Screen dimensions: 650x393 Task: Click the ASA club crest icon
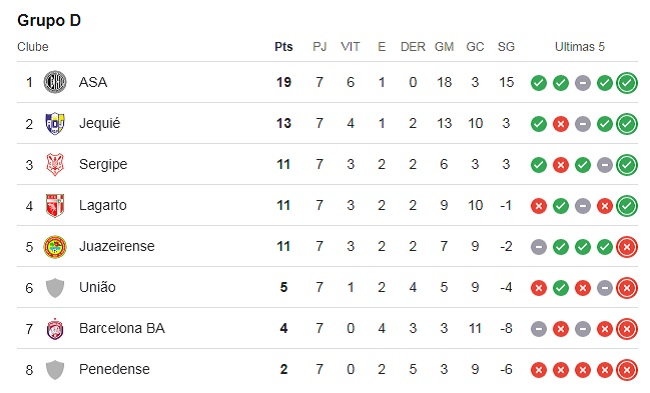pyautogui.click(x=55, y=82)
